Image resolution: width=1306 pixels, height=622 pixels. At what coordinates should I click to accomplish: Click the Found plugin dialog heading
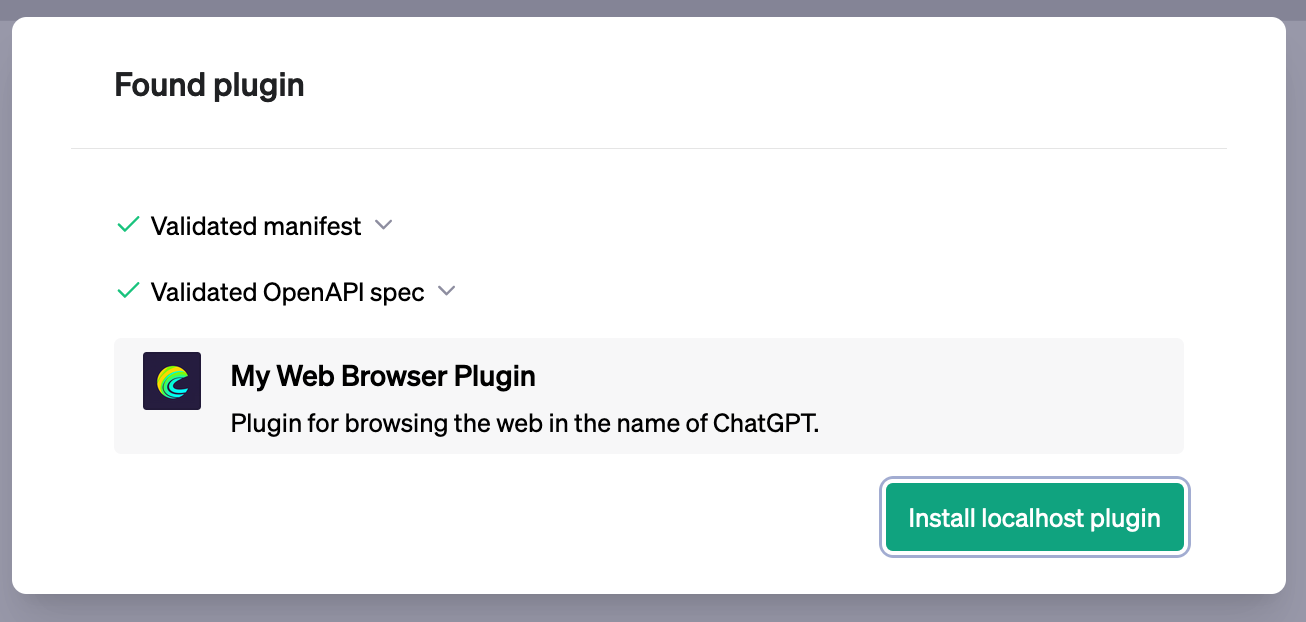(209, 85)
